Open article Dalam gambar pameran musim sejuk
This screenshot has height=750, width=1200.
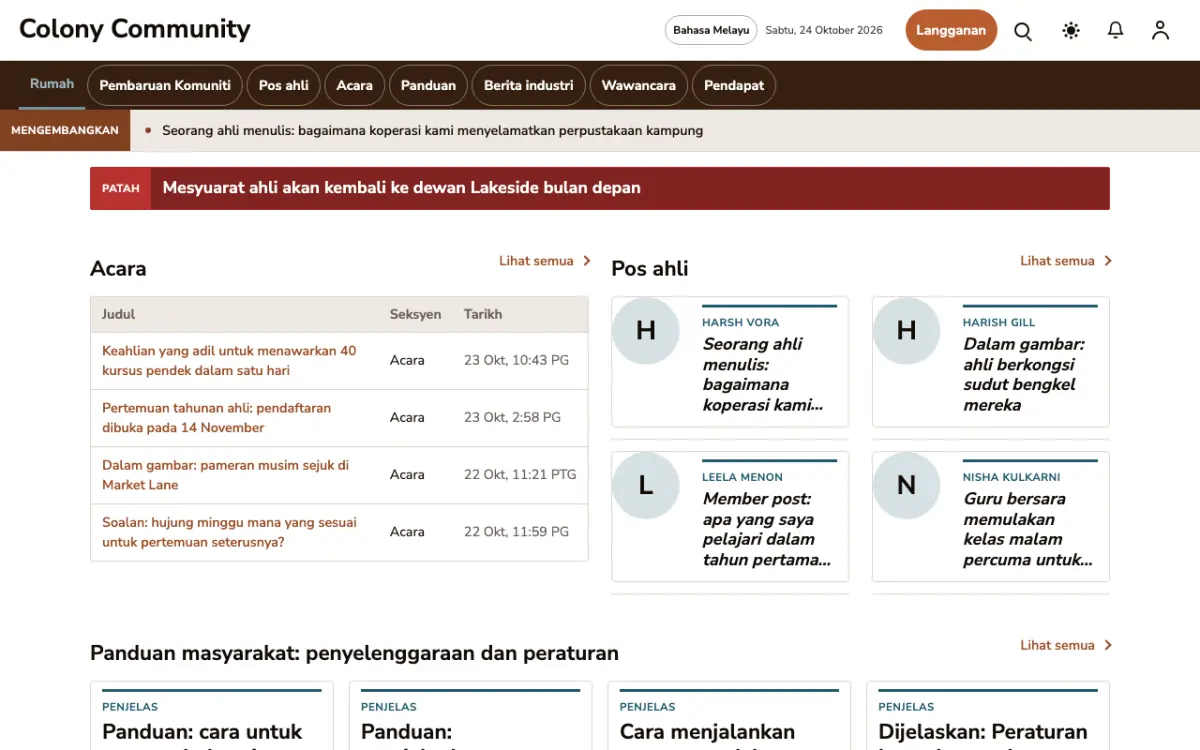(x=225, y=474)
